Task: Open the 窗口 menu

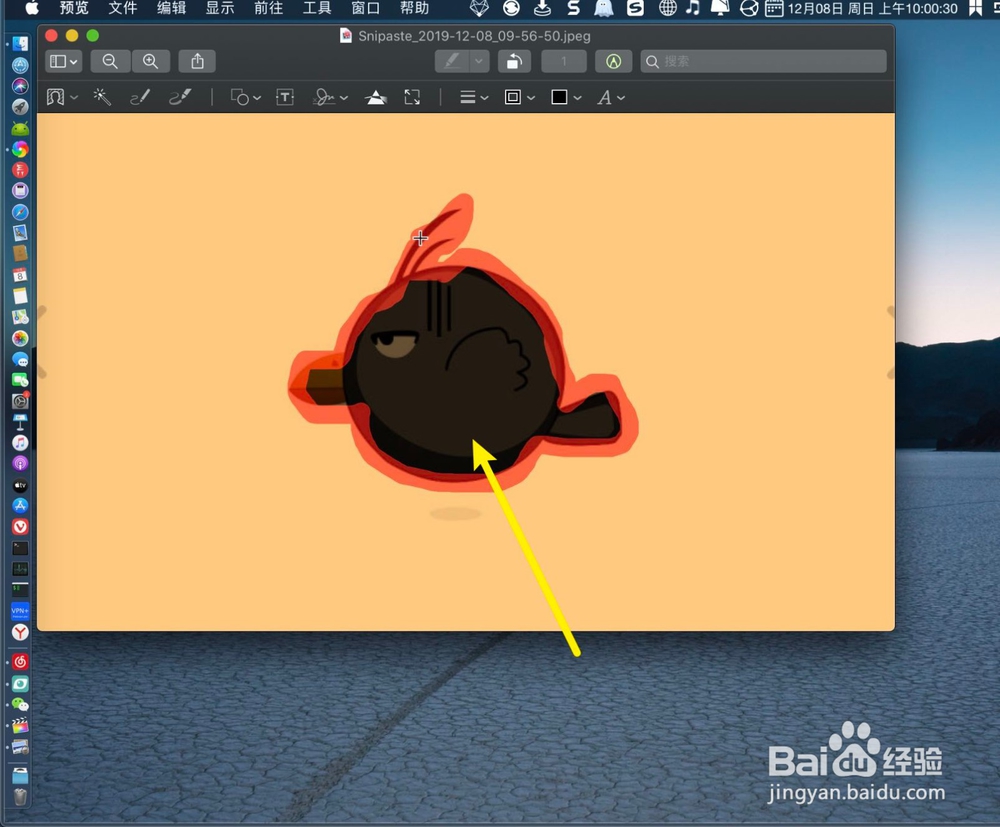Action: pyautogui.click(x=365, y=8)
